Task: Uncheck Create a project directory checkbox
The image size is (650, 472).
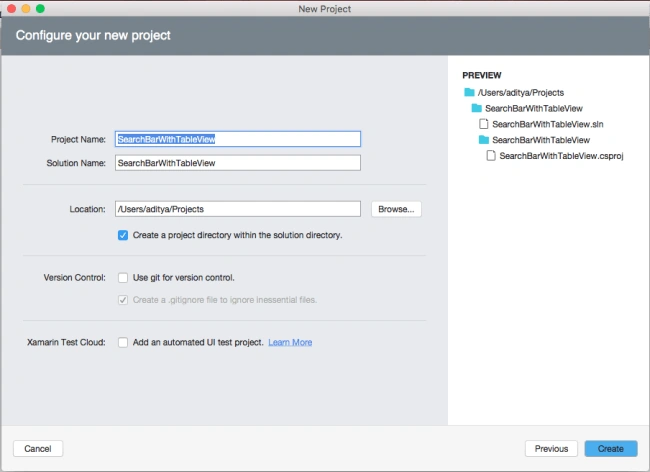Action: 123,235
